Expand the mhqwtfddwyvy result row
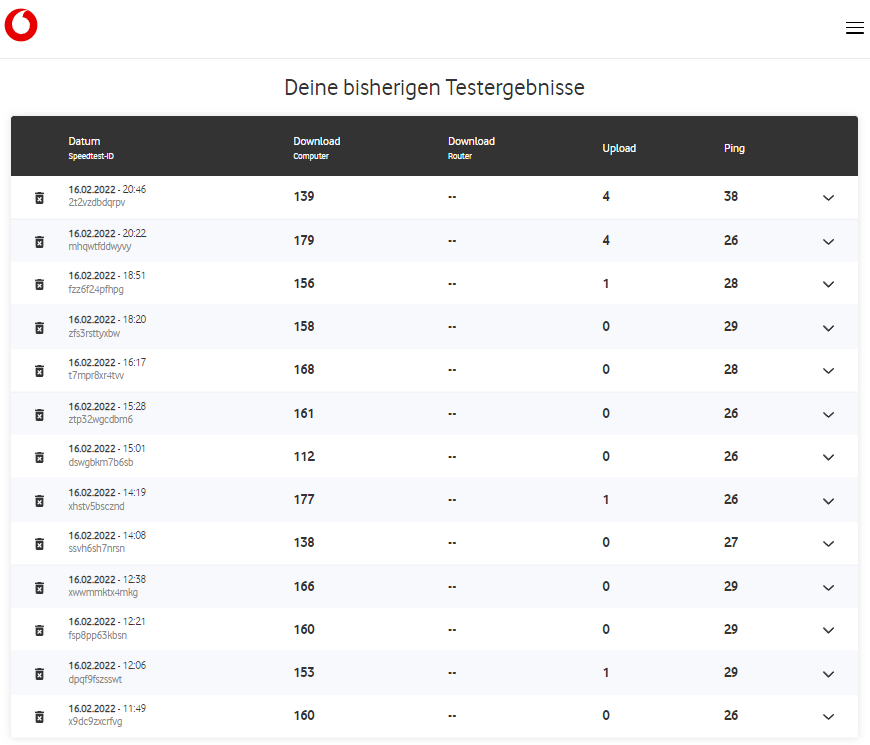This screenshot has height=745, width=870. [828, 241]
